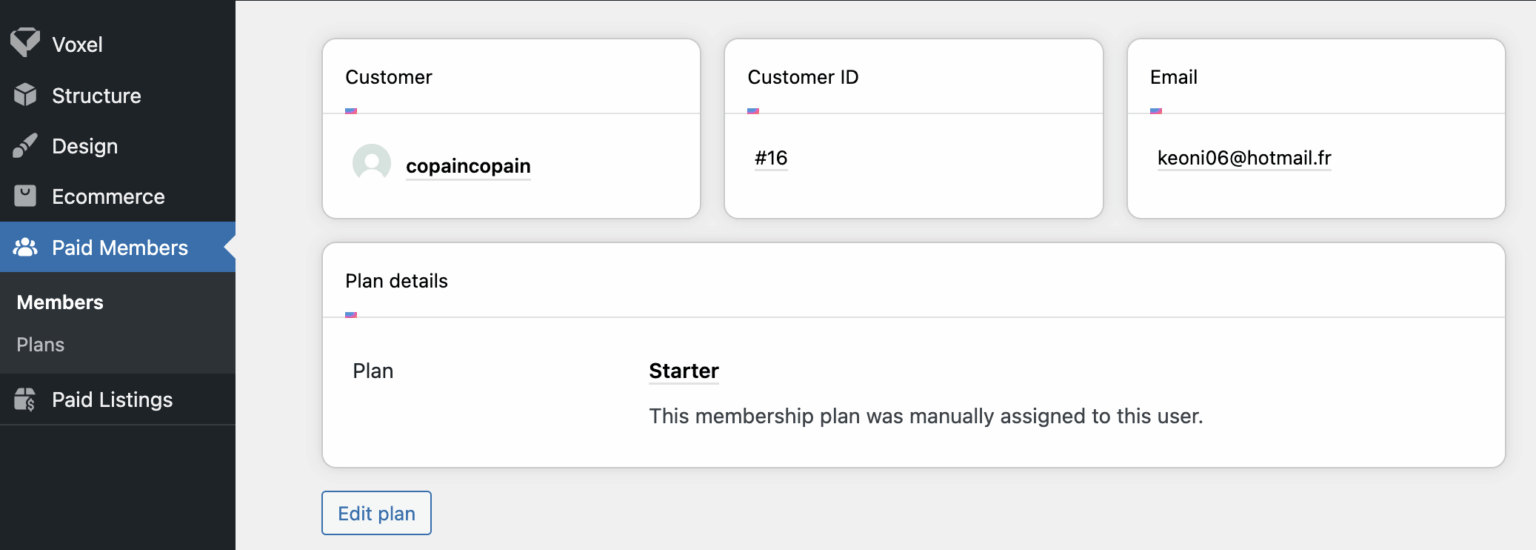Click the manually assigned membership note text

[925, 416]
